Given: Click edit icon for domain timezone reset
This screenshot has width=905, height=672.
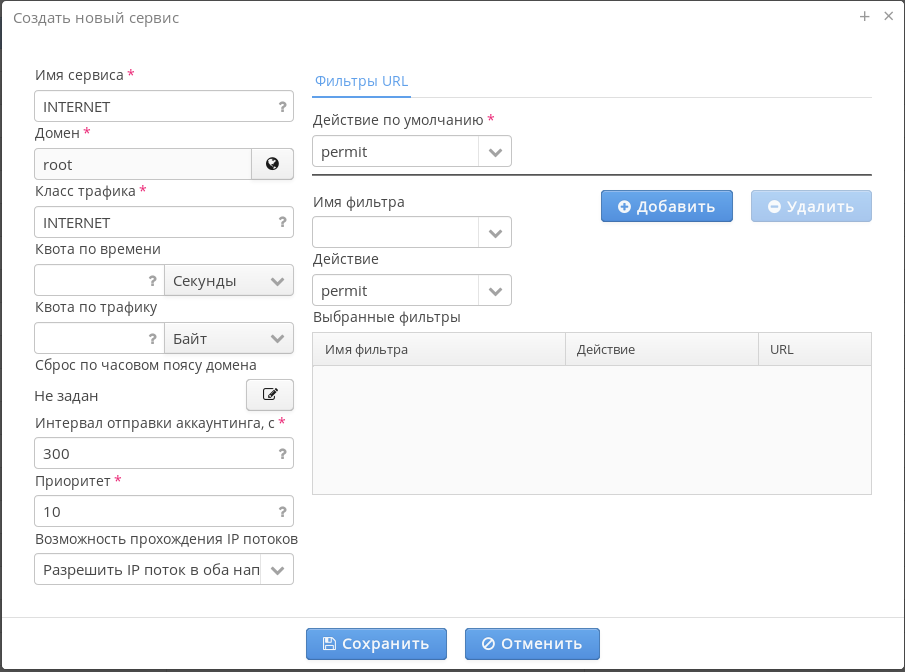Looking at the screenshot, I should 270,395.
